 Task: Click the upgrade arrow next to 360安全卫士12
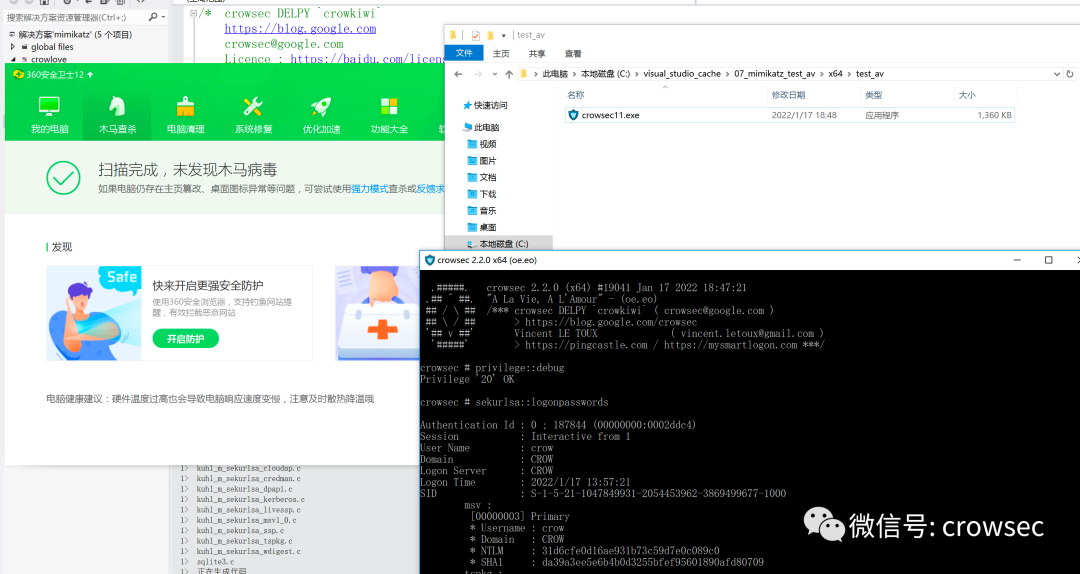point(90,74)
